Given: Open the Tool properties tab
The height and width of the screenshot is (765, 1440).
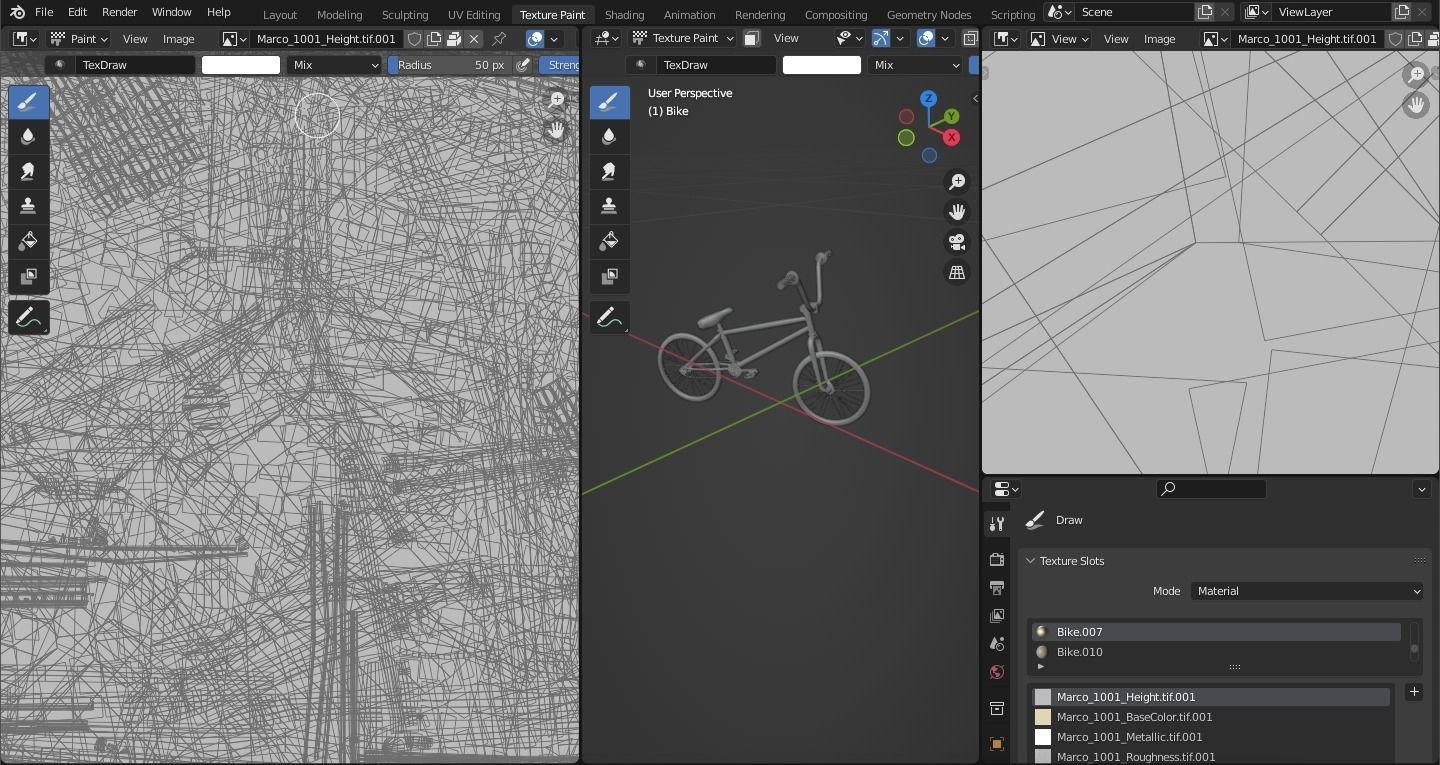Looking at the screenshot, I should [x=997, y=524].
